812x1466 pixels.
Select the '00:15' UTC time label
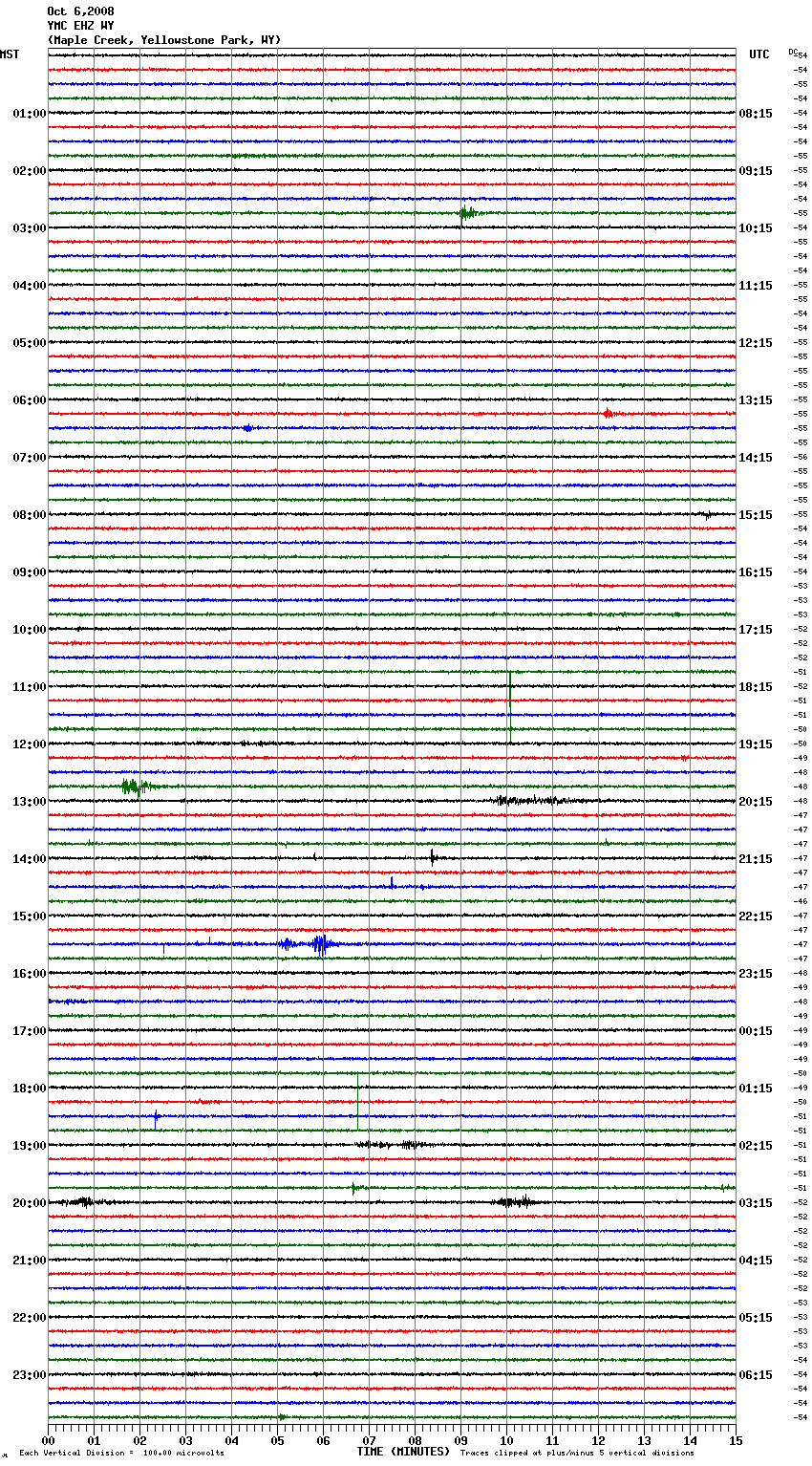[x=756, y=1031]
